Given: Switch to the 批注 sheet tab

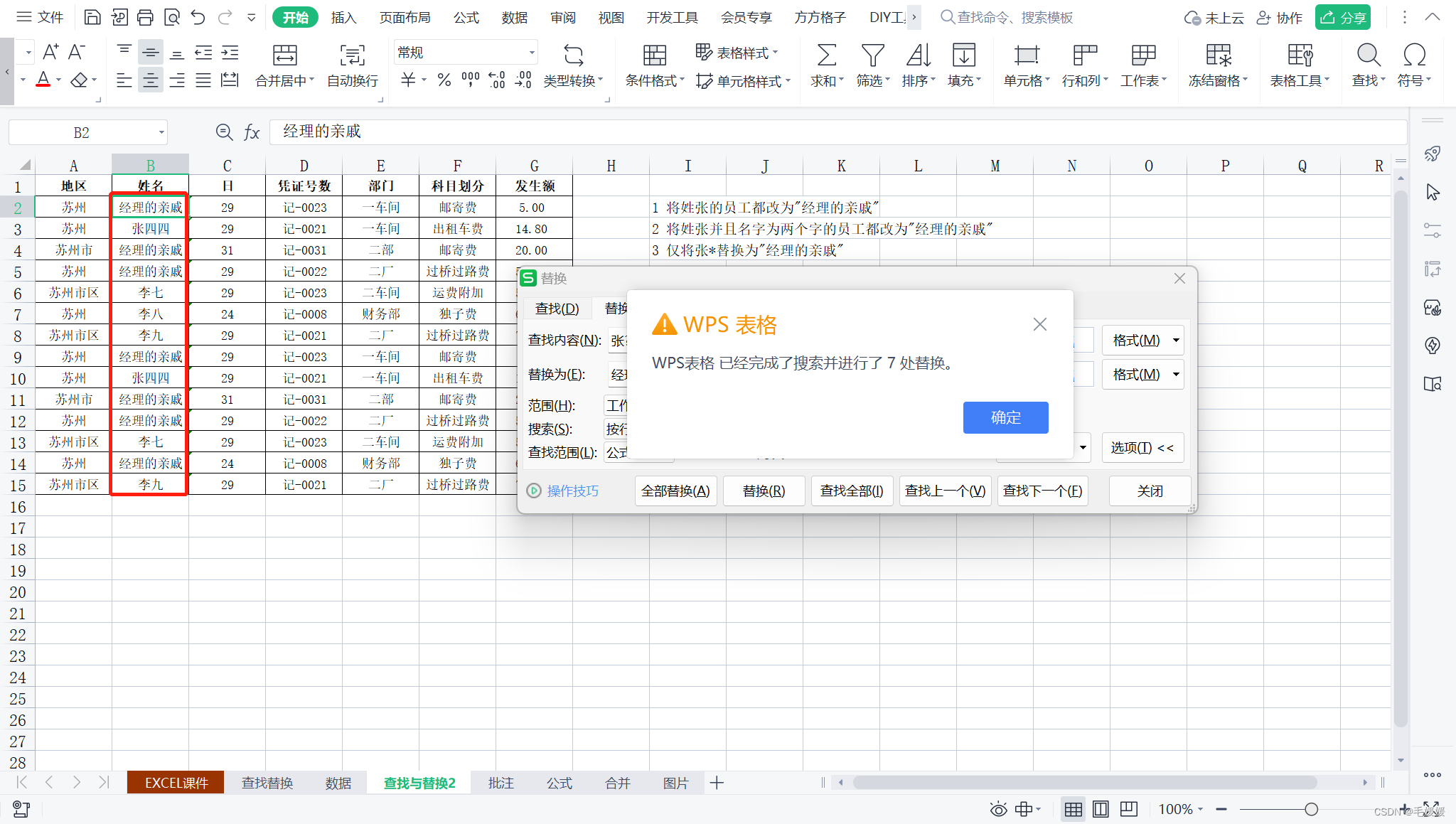Looking at the screenshot, I should [500, 783].
